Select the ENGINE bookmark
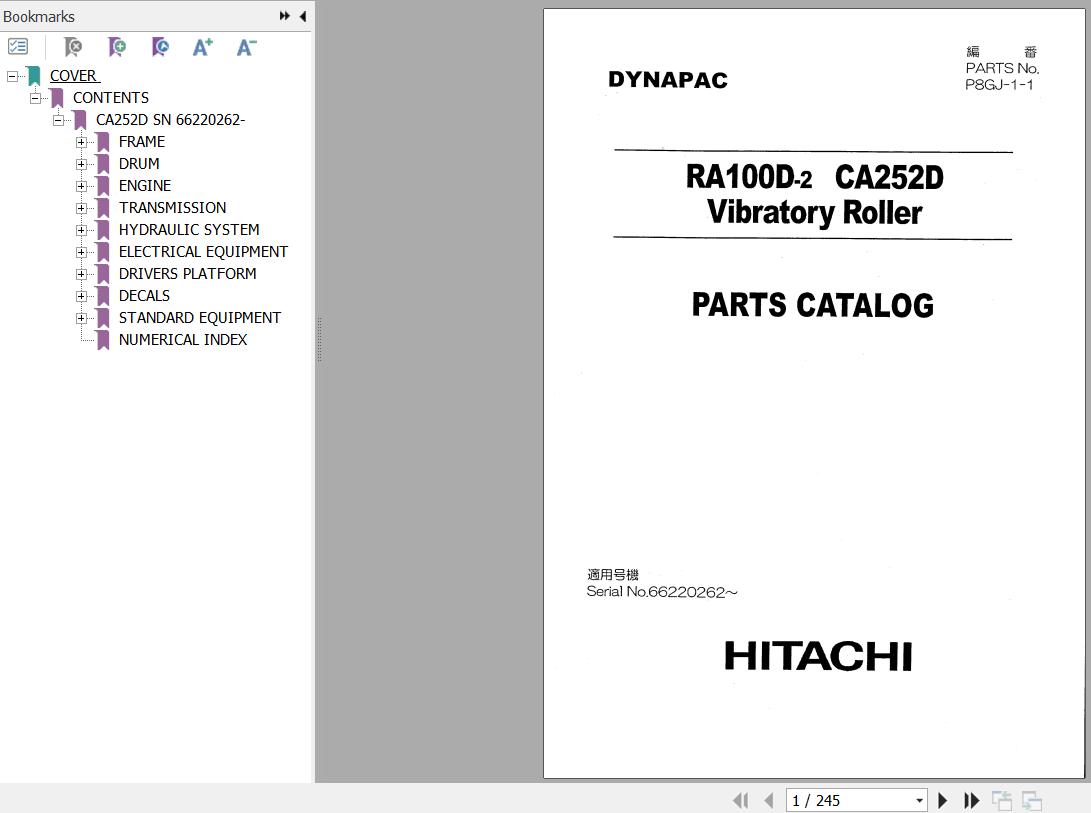The width and height of the screenshot is (1091, 813). click(144, 186)
